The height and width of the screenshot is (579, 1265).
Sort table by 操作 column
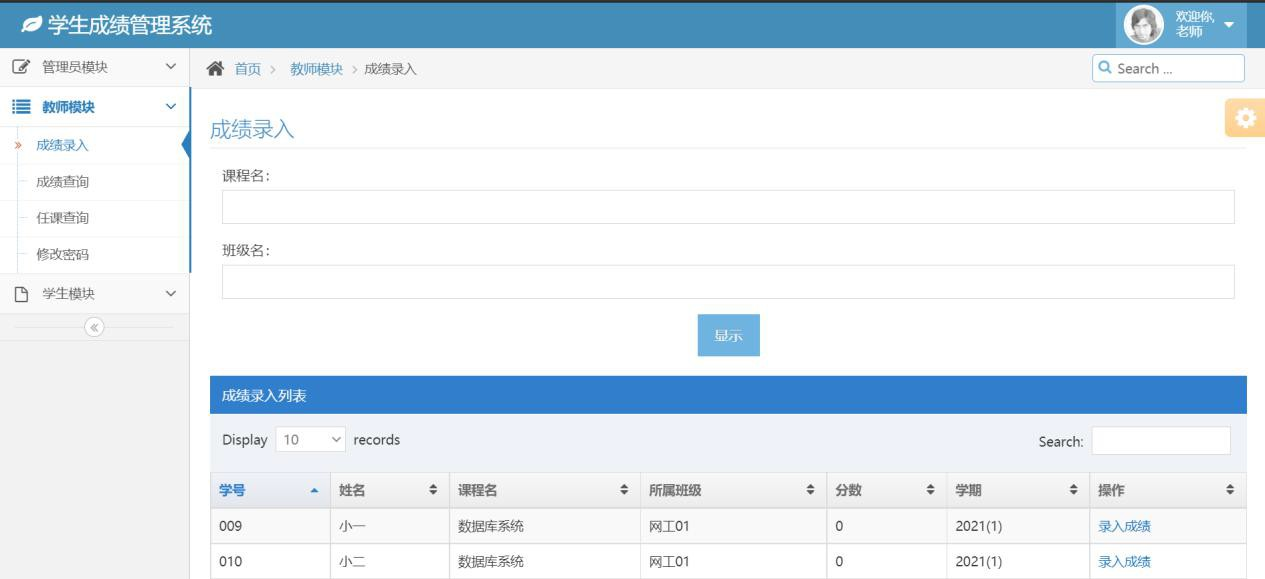coord(1168,490)
